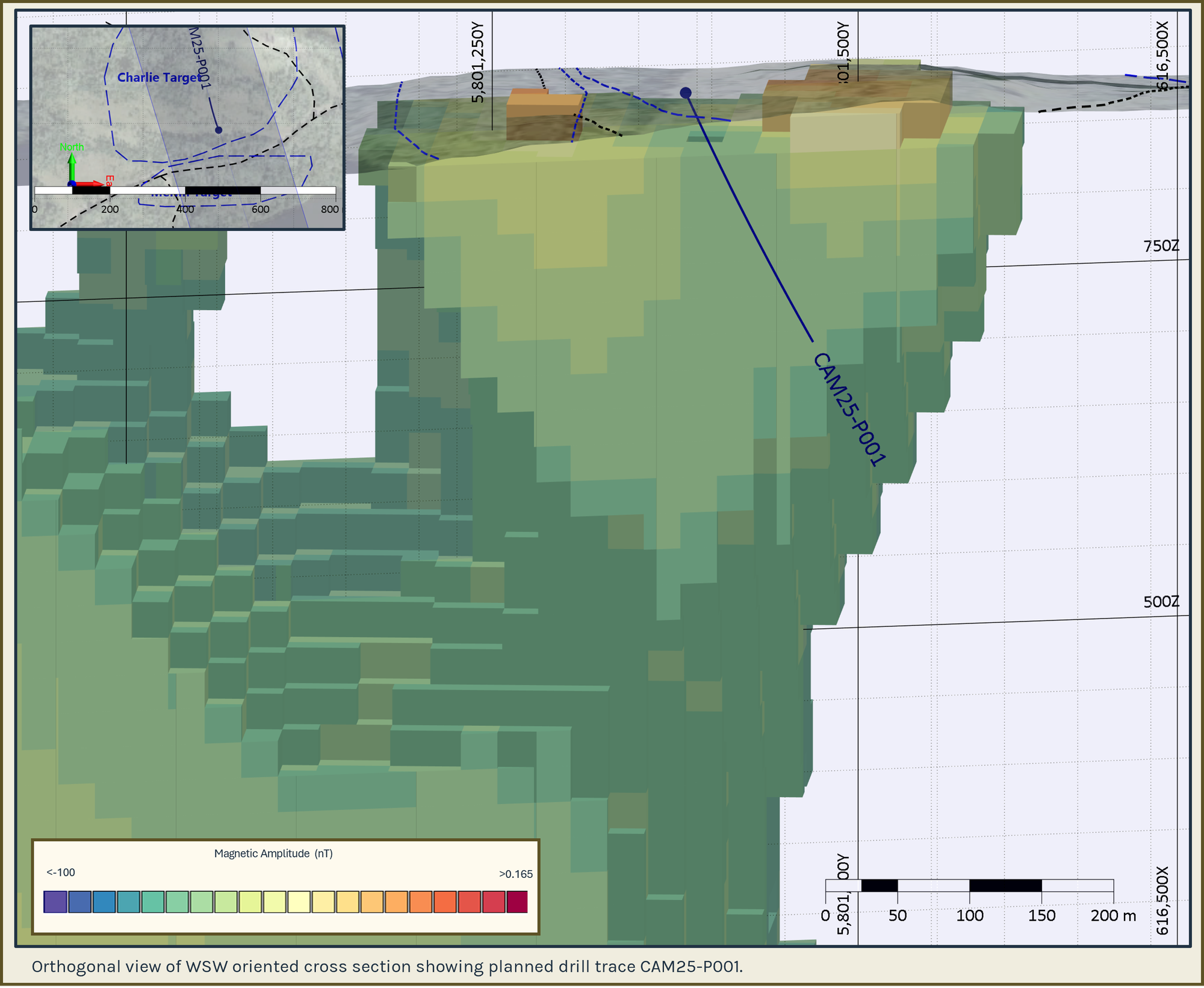Click the cross-section caption text below the figure
1204x988 pixels.
[x=386, y=966]
